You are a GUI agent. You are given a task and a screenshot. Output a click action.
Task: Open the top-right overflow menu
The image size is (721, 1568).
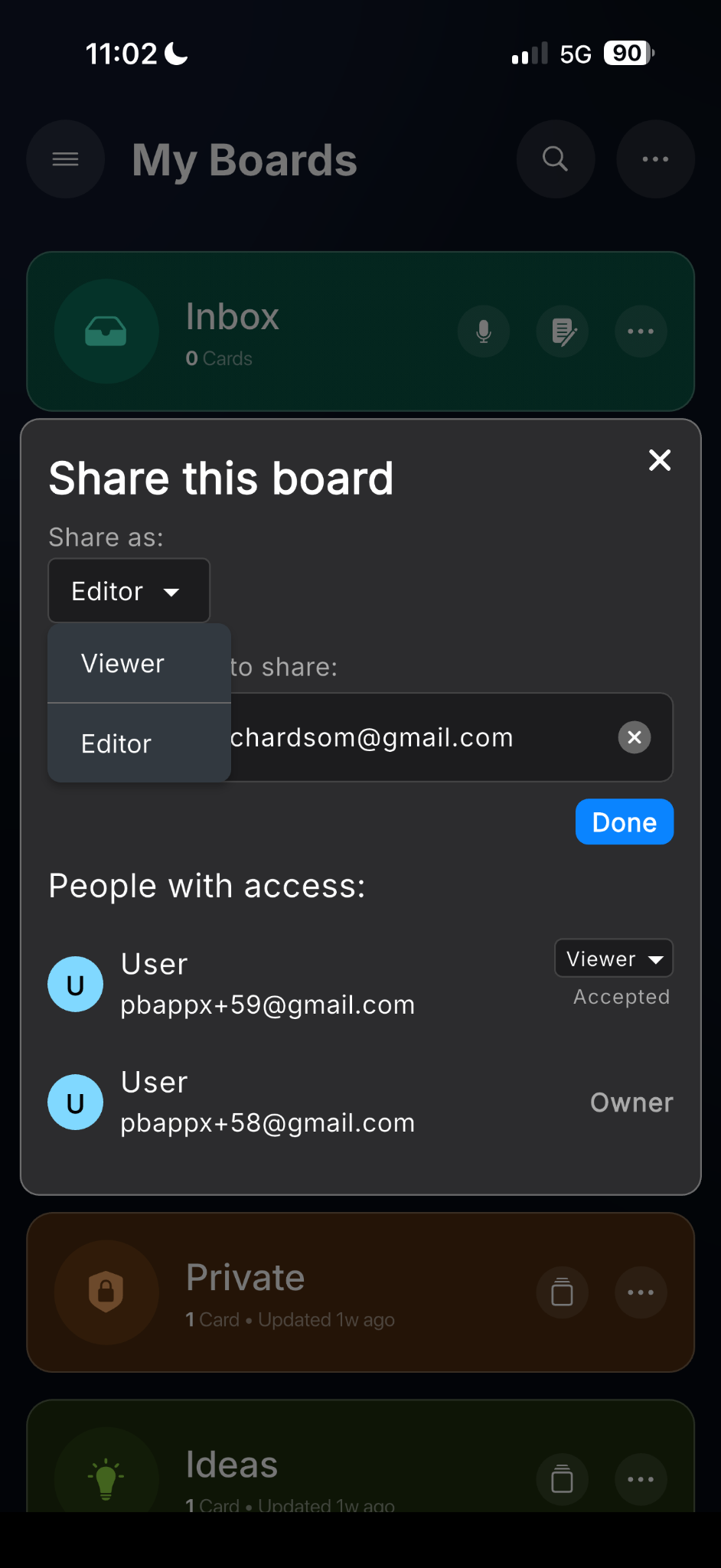655,159
